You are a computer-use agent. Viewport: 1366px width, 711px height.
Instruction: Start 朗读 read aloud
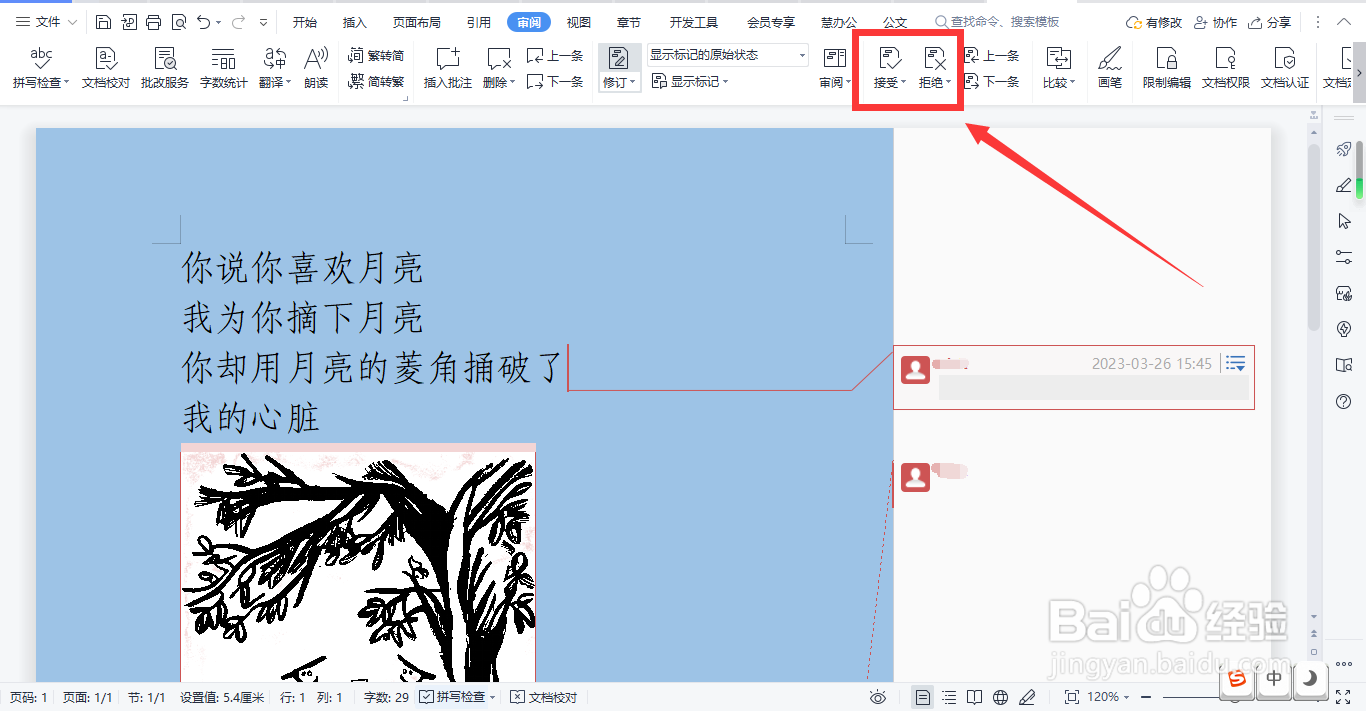(316, 69)
